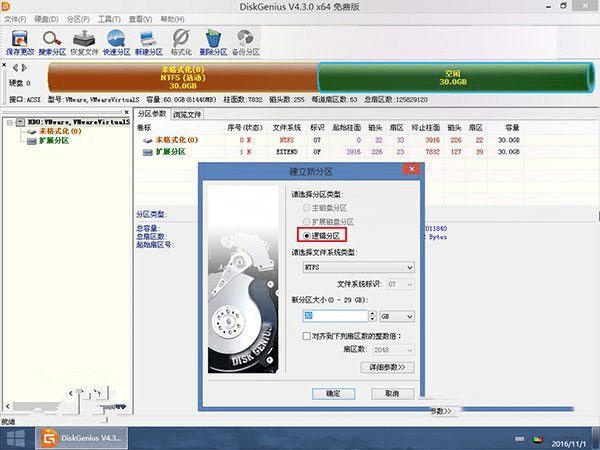This screenshot has height=450, width=600.
Task: Close the disk tree panel with its X
Action: 127,112
